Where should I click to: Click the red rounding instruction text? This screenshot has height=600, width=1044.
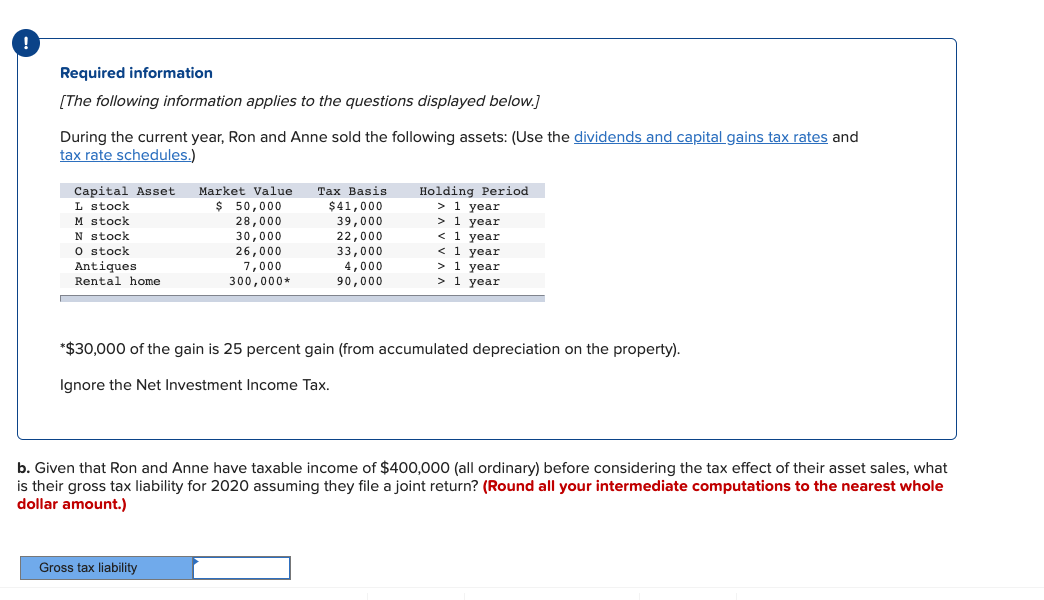[x=480, y=495]
